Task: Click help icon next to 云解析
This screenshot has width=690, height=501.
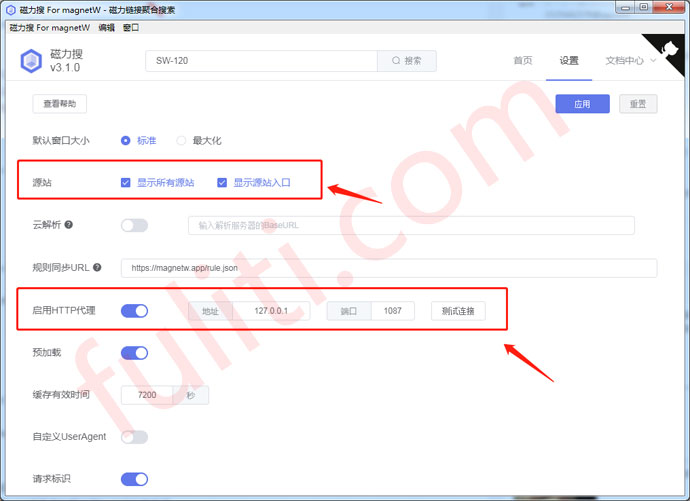Action: point(69,225)
